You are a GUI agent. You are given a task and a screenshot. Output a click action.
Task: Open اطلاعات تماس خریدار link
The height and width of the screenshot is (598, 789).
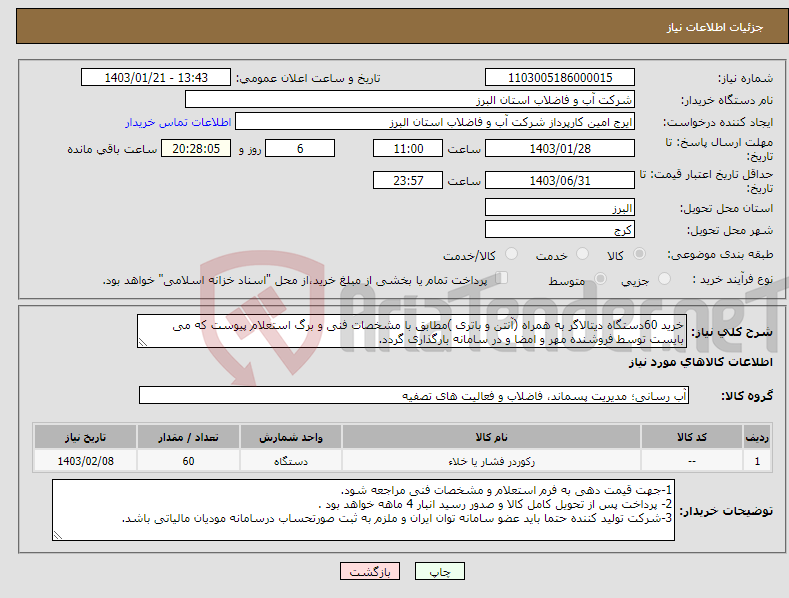point(178,122)
